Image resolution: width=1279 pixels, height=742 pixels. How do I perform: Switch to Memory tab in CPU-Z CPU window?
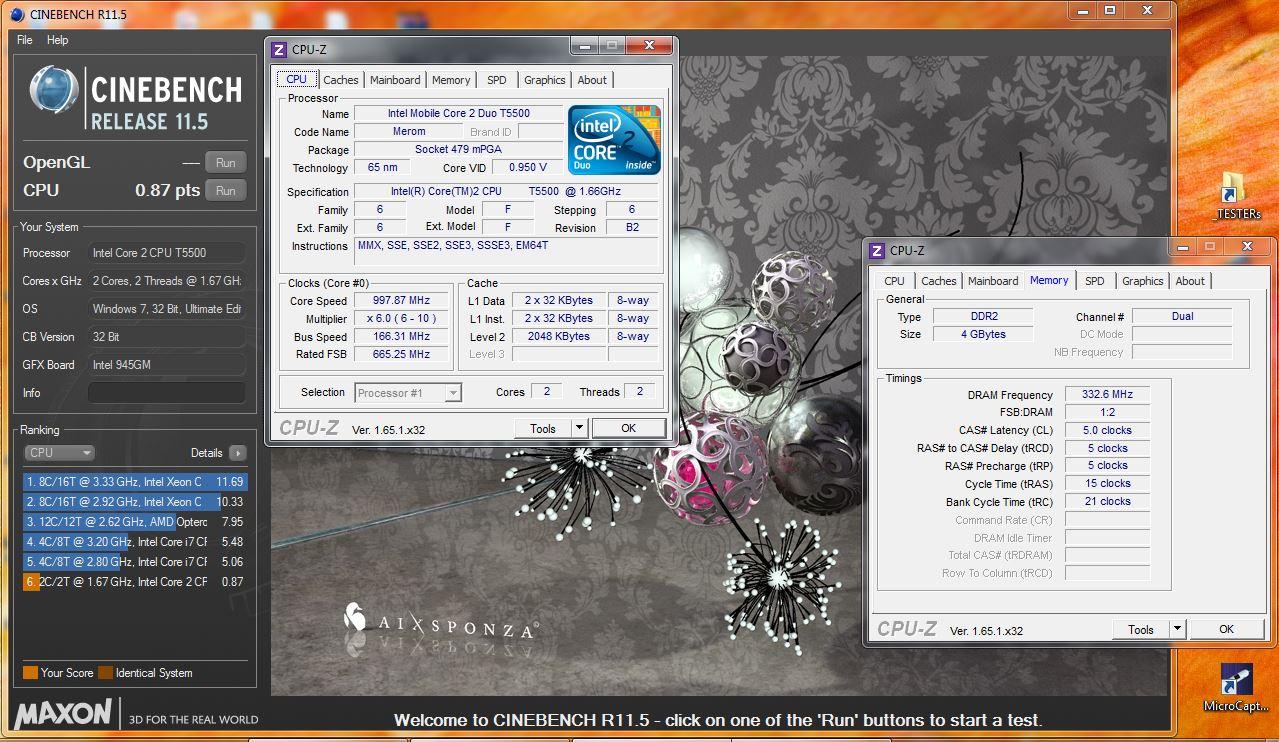coord(451,80)
